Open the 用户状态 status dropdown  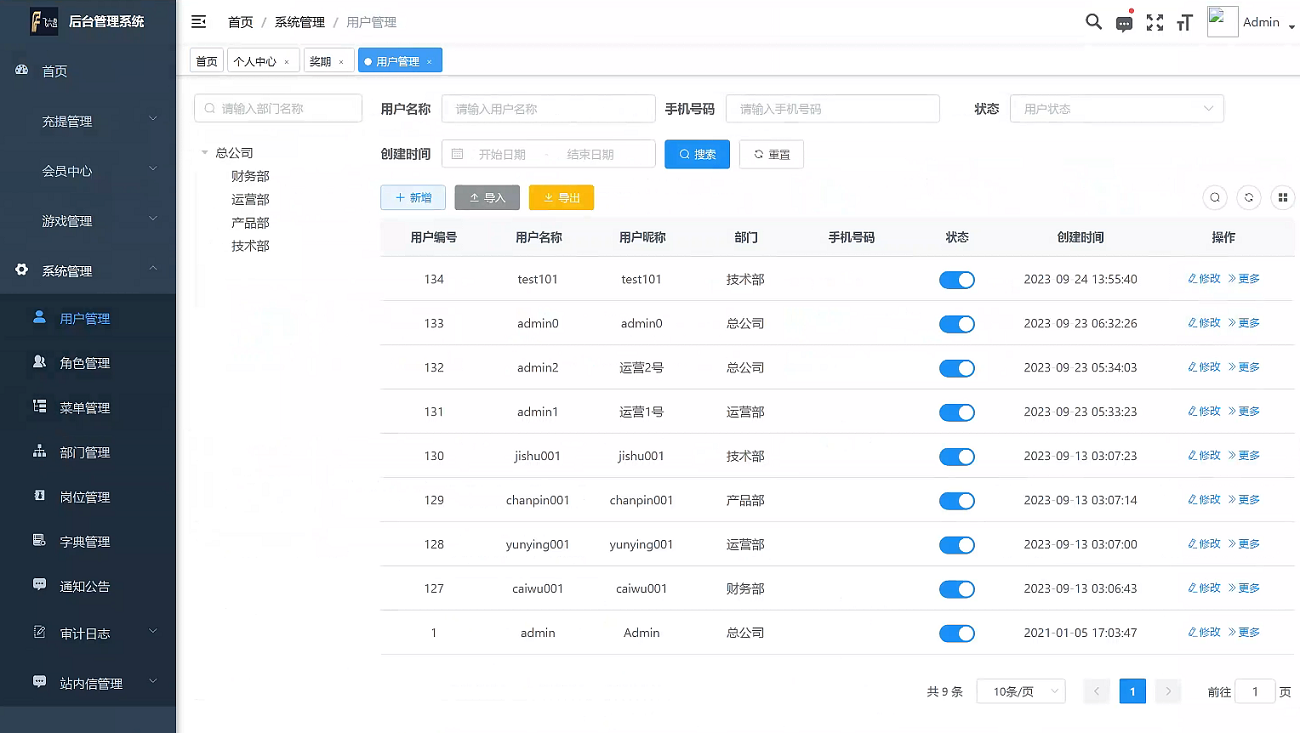[x=1116, y=109]
